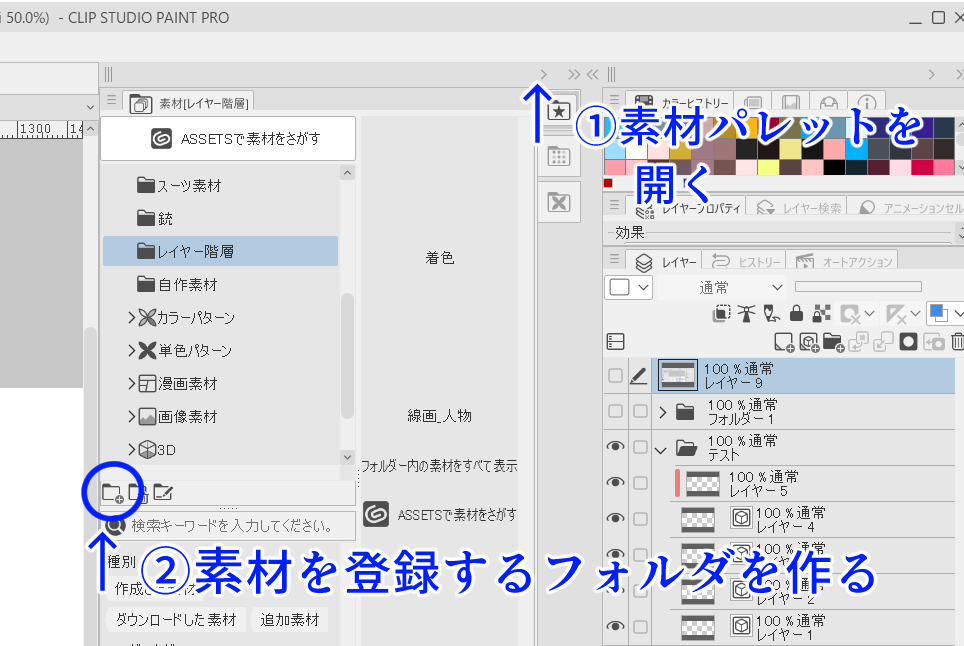Click the layer opacity slider bar

point(858,286)
